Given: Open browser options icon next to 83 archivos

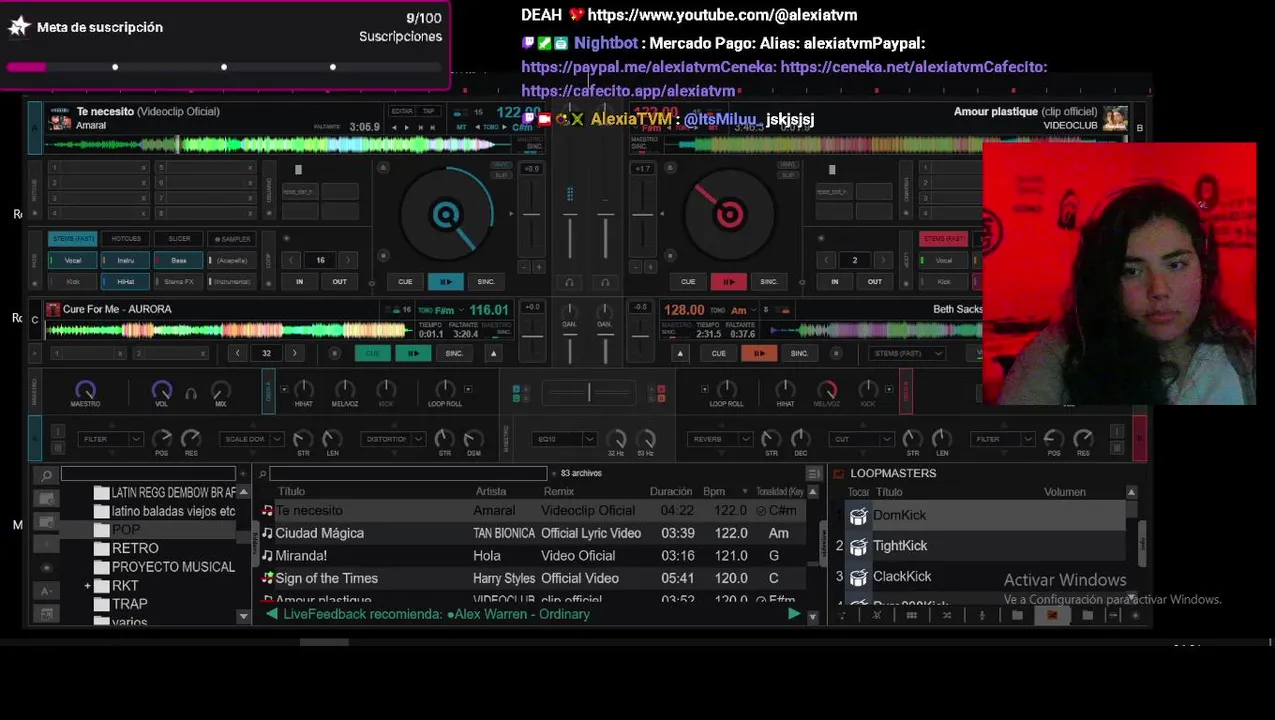Looking at the screenshot, I should coord(813,473).
